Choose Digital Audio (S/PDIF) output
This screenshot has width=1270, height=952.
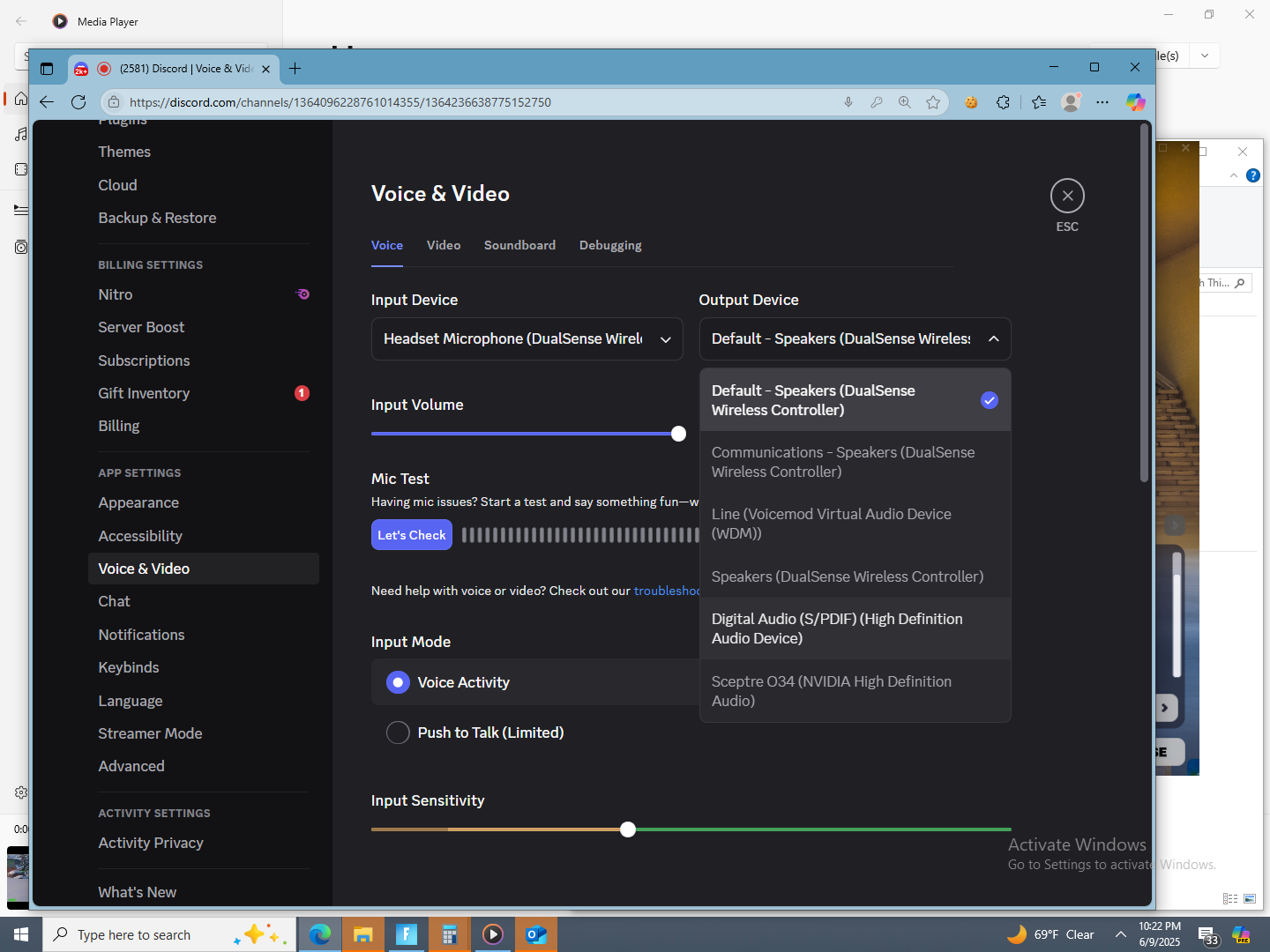(855, 628)
